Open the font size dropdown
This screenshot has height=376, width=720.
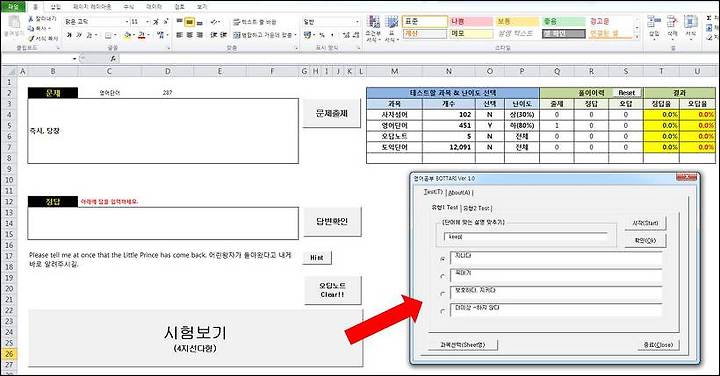[x=147, y=22]
